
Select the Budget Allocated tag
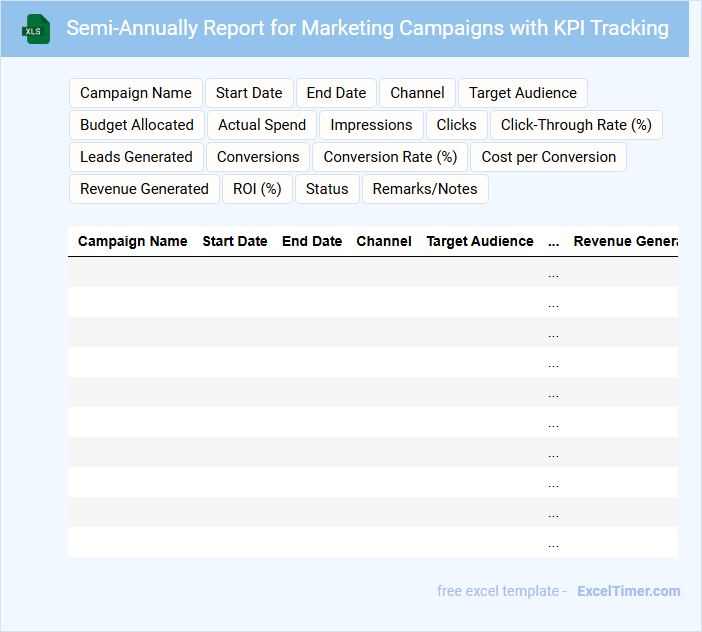coord(137,125)
